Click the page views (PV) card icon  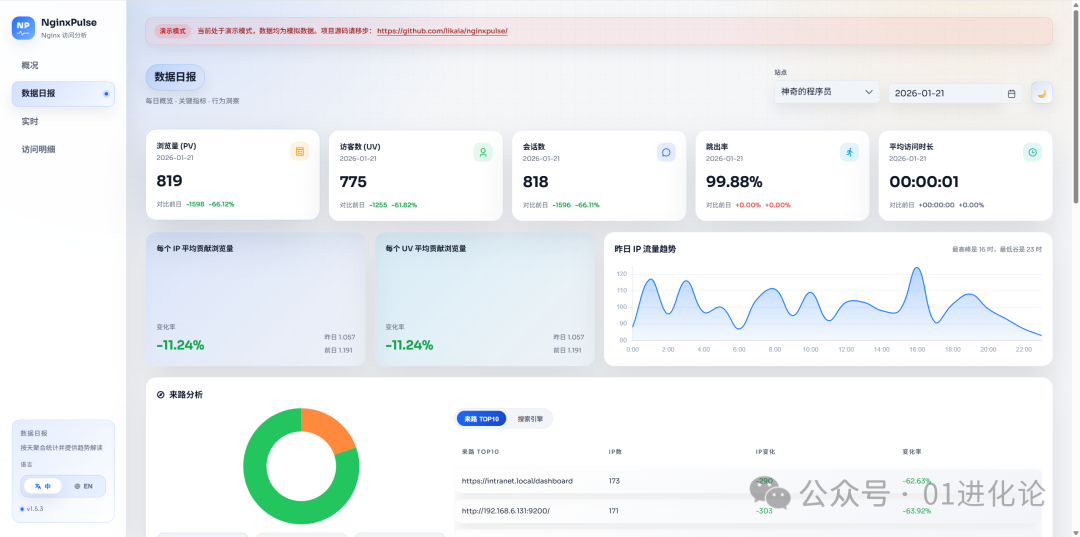[x=300, y=151]
